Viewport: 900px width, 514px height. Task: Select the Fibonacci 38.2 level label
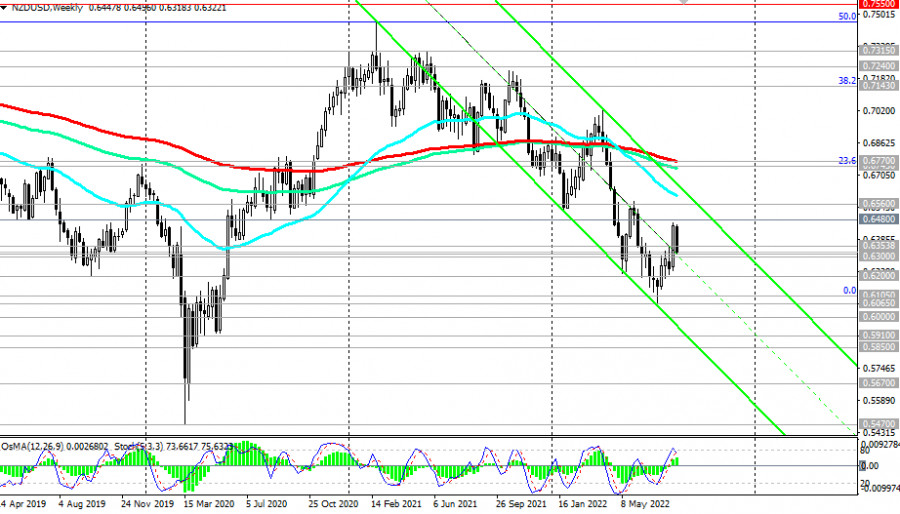847,81
